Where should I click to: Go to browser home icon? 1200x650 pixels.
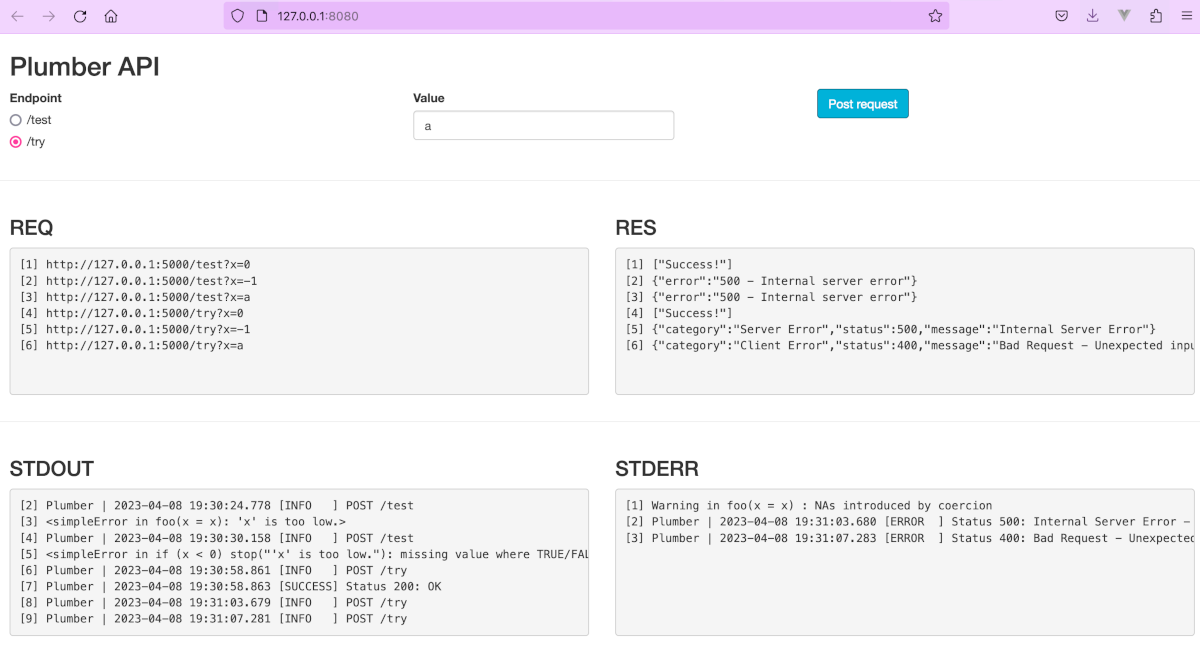coord(111,16)
